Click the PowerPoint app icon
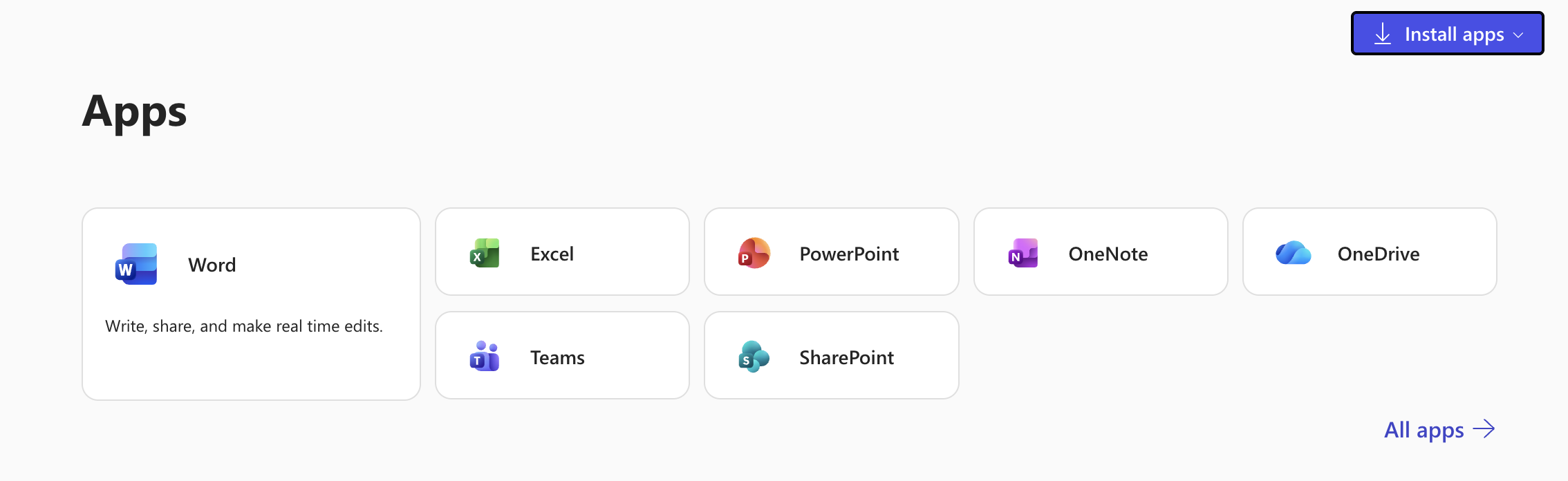 754,254
